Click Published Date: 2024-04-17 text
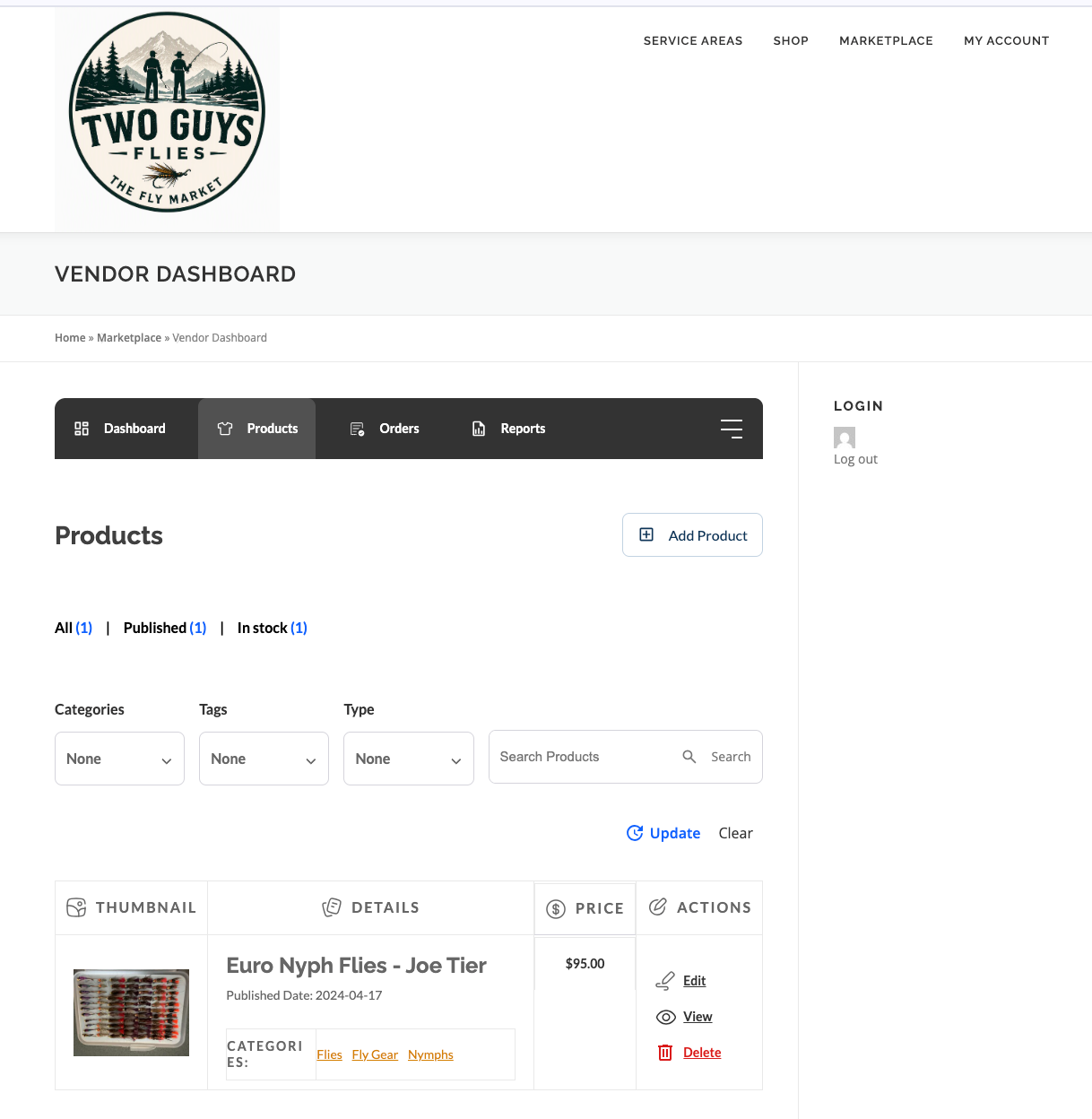This screenshot has width=1092, height=1119. click(x=304, y=995)
